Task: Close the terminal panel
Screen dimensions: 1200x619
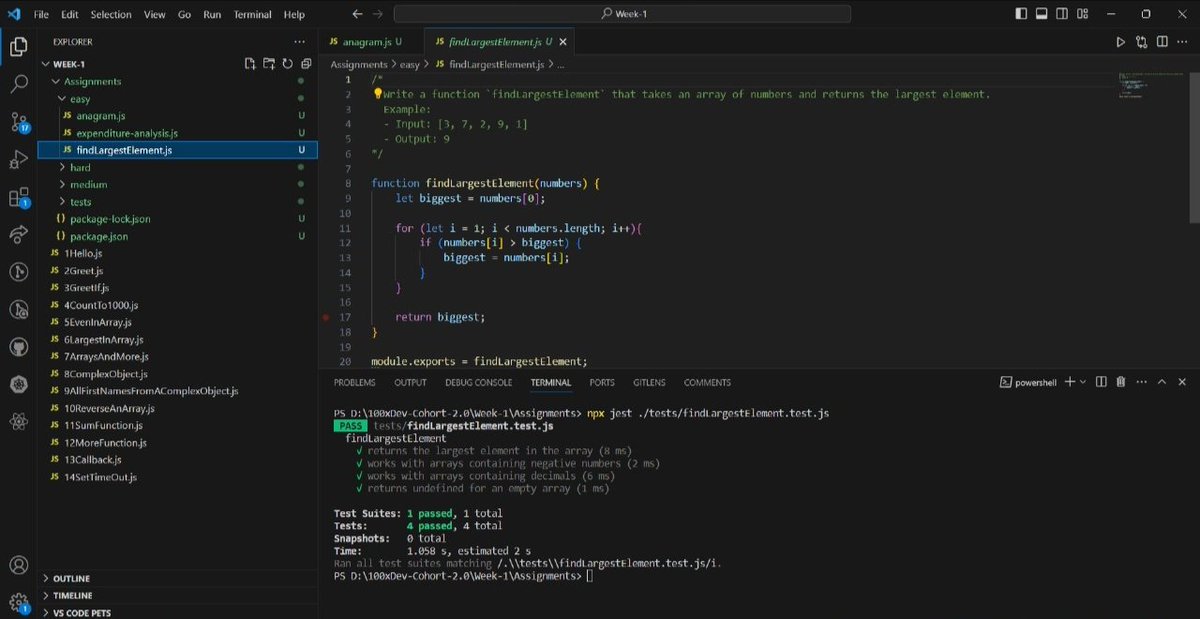Action: (1183, 382)
